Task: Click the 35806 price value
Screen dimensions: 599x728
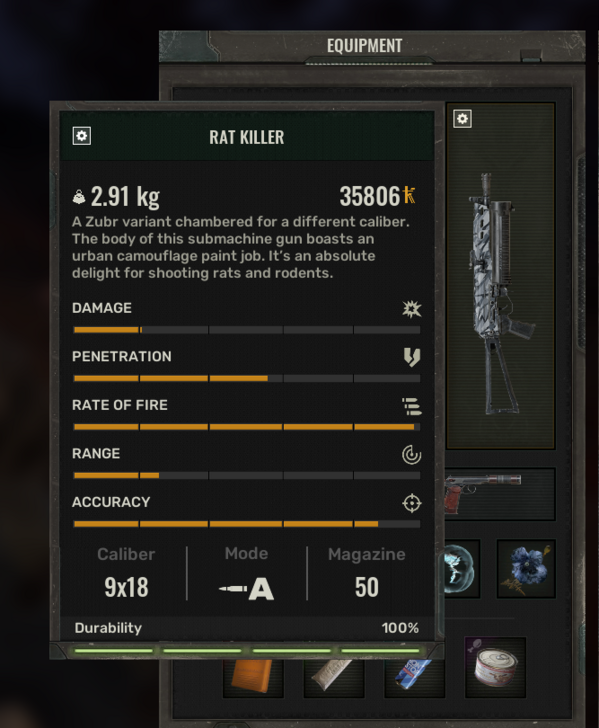Action: 370,196
